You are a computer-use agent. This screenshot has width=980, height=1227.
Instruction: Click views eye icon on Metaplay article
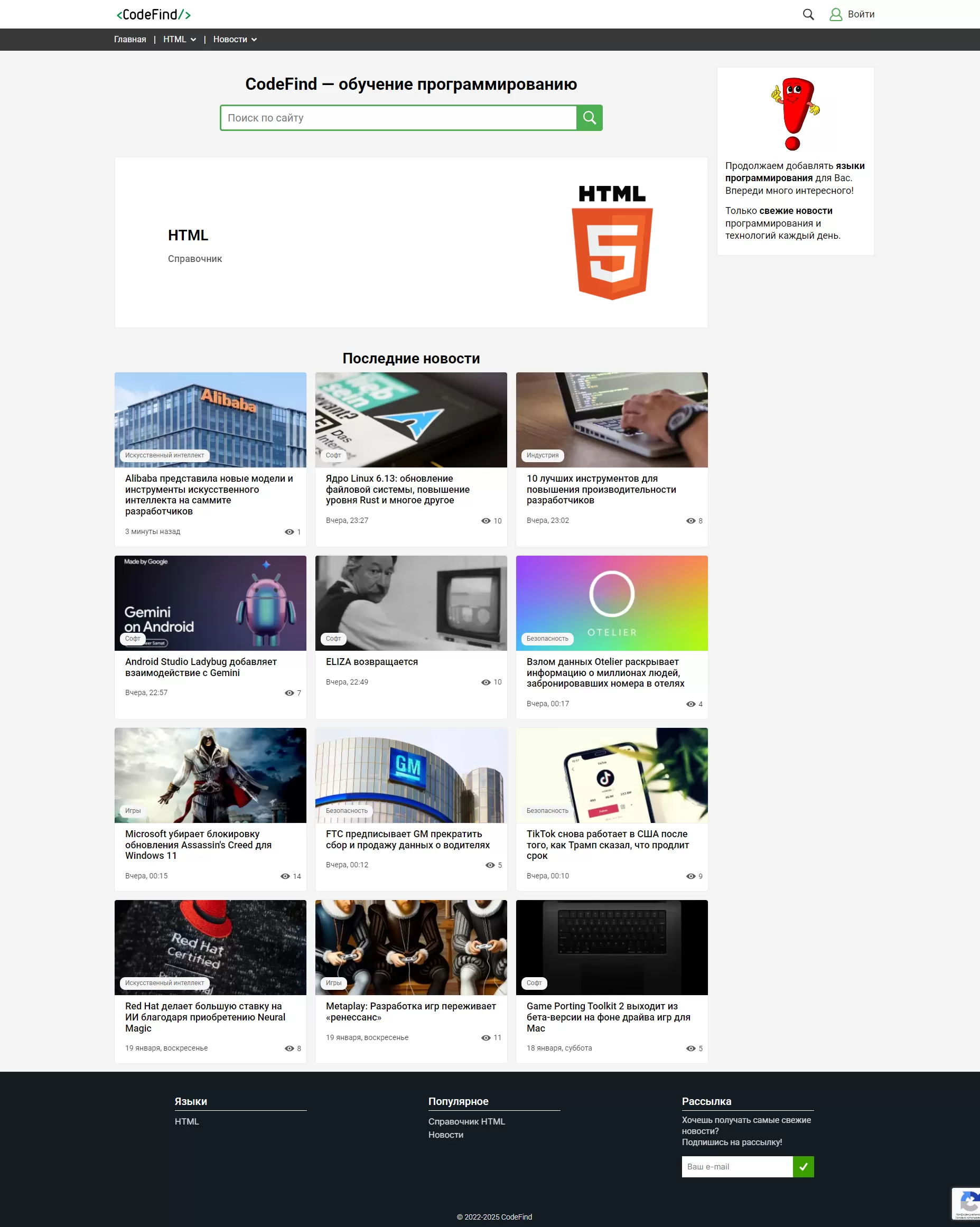click(x=486, y=1037)
